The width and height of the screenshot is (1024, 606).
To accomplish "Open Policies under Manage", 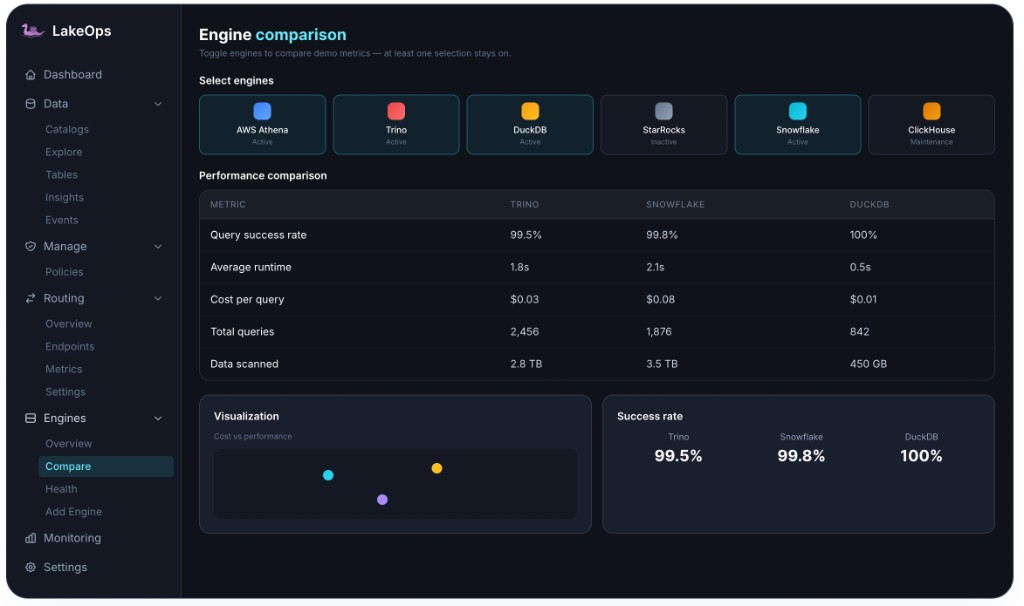I will 64,272.
